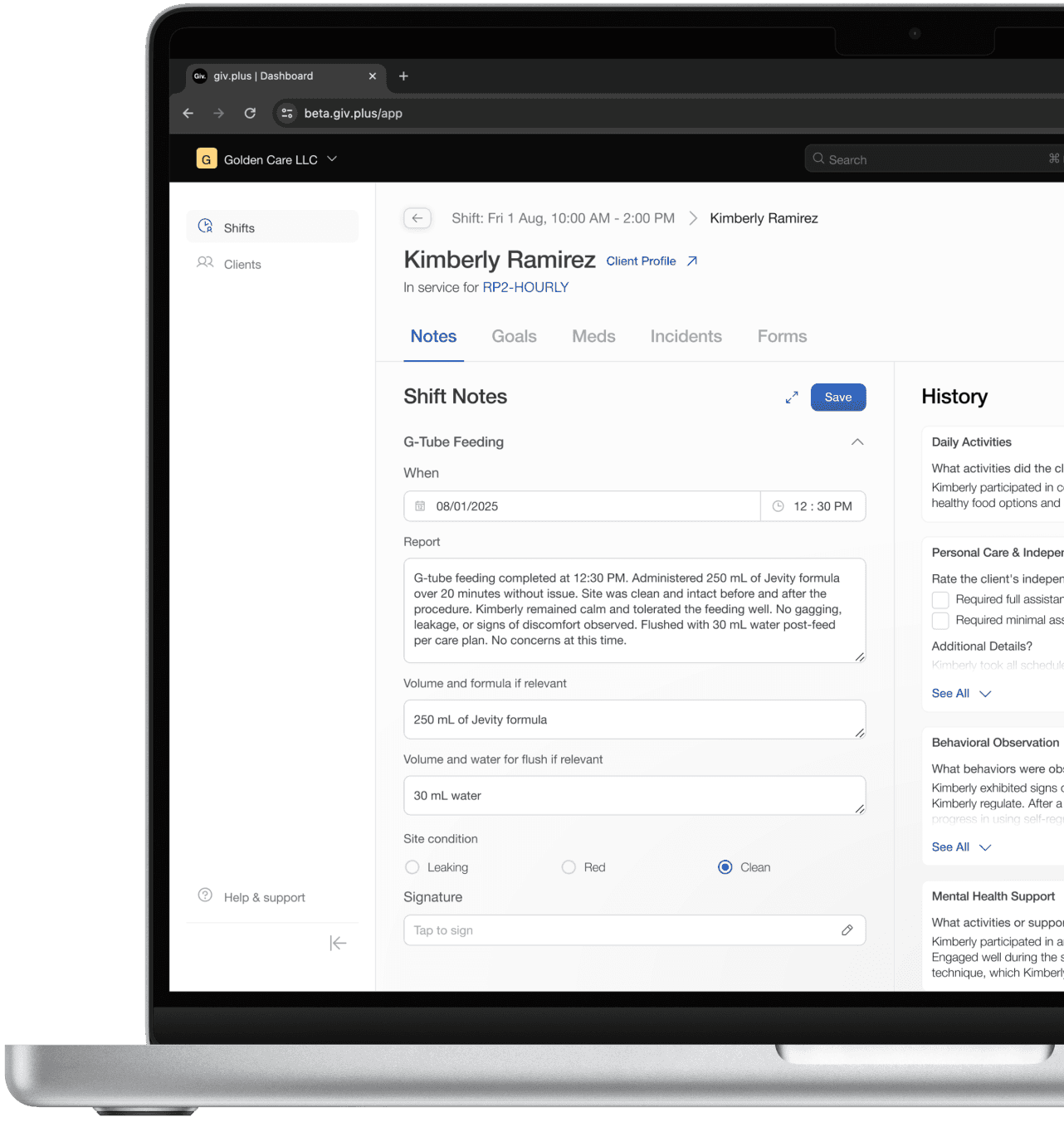Open the Client Profile link
The width and height of the screenshot is (1064, 1127).
(x=641, y=261)
